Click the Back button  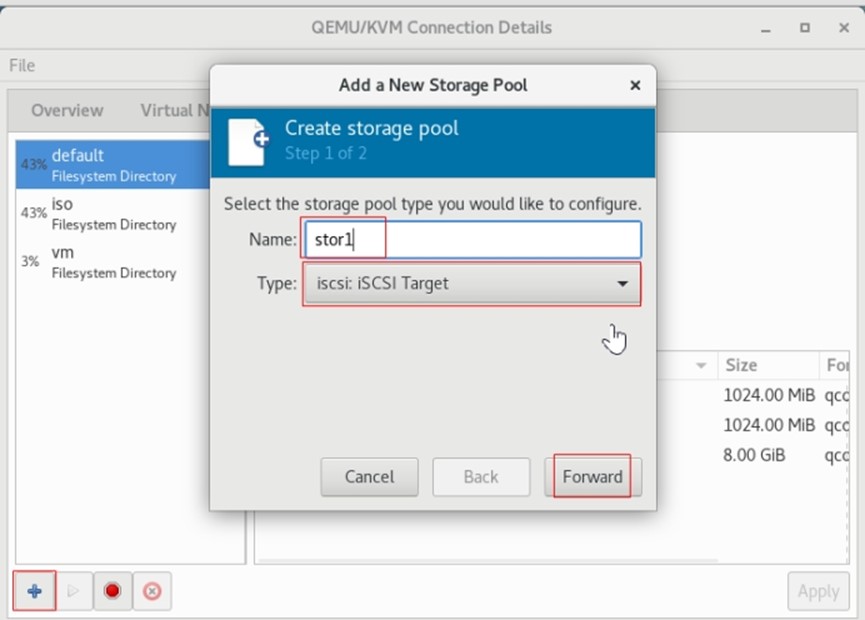tap(481, 476)
